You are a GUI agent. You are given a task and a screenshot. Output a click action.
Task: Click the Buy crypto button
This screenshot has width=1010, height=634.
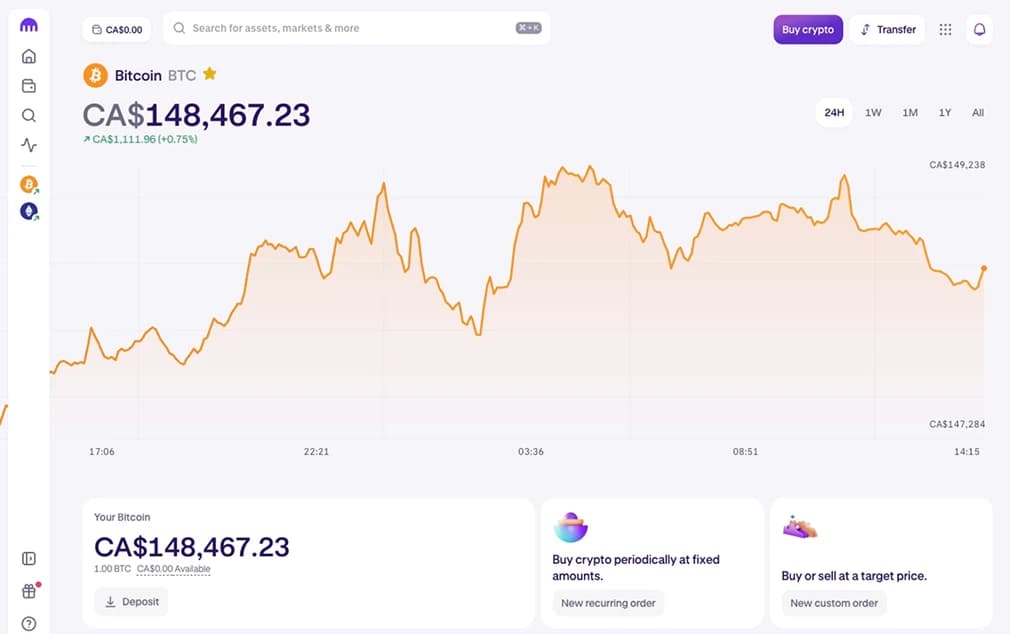808,29
